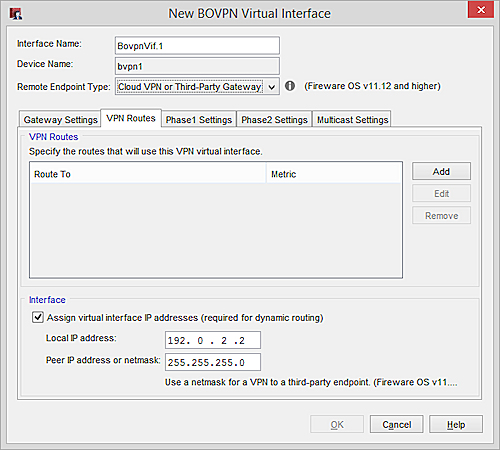Screen dimensions: 500x450
Task: Click the Route To column header
Action: (148, 174)
